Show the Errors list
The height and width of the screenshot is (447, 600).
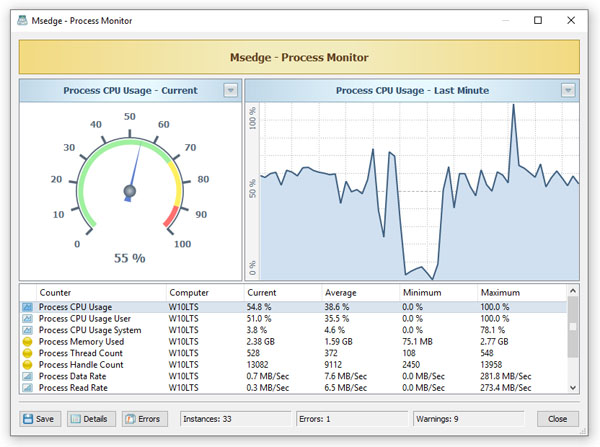145,419
